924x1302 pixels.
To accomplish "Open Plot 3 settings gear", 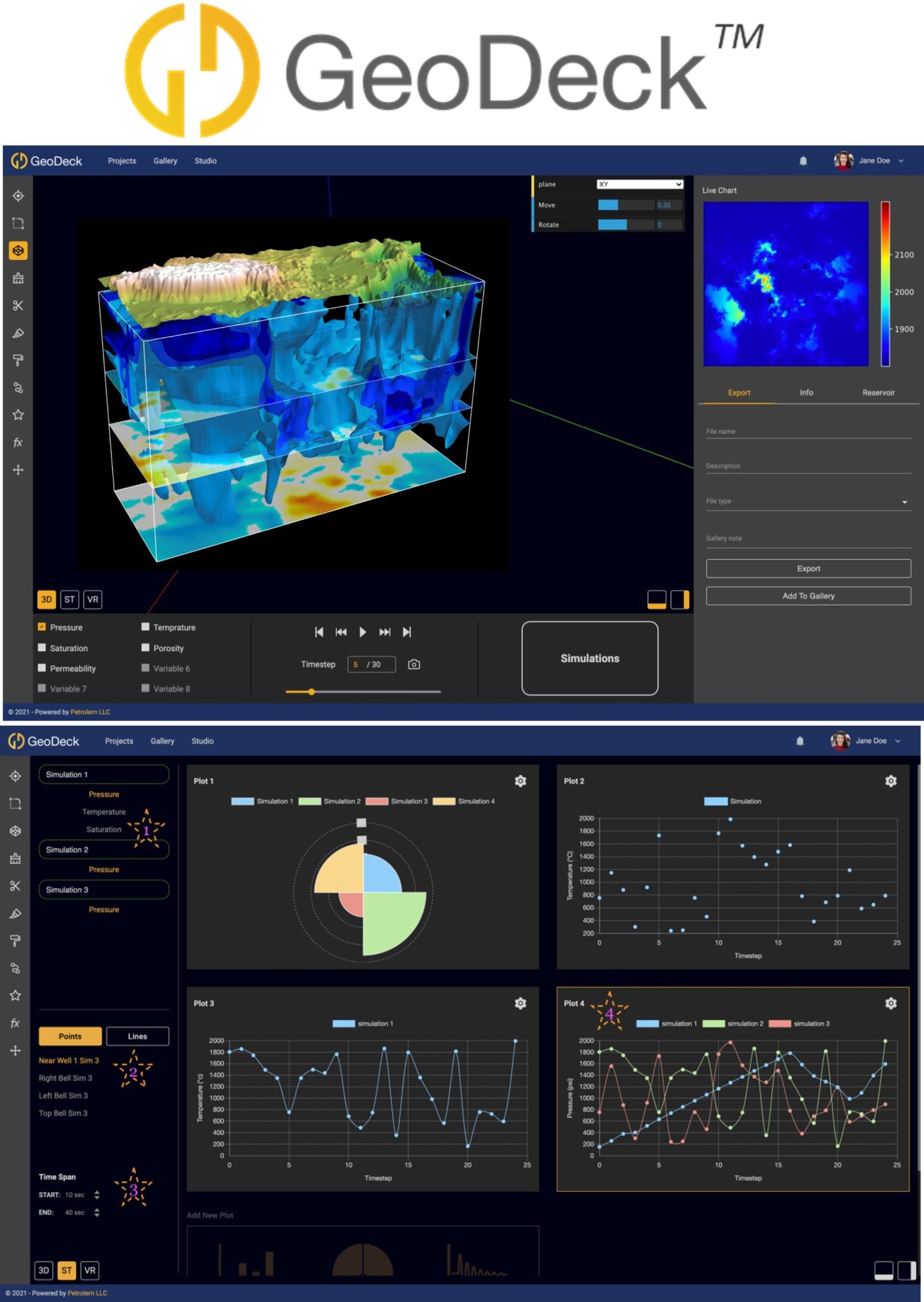I will click(x=521, y=1003).
